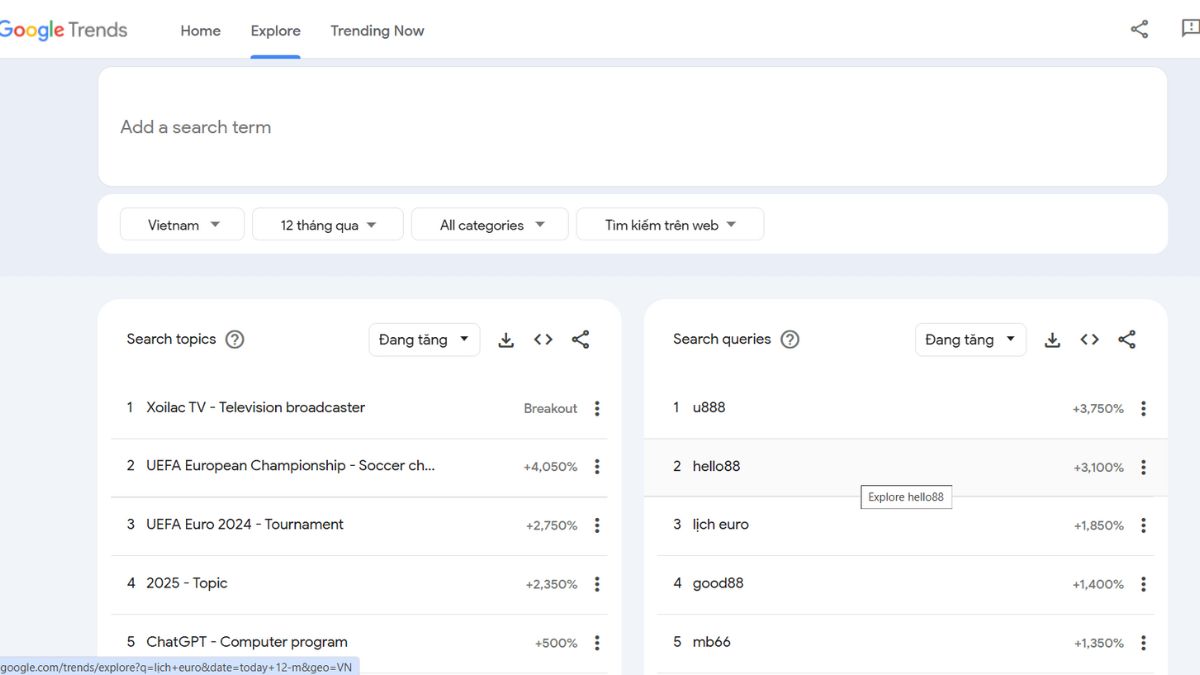Click the +3,750% value for u888
Image resolution: width=1200 pixels, height=675 pixels.
click(x=1098, y=408)
